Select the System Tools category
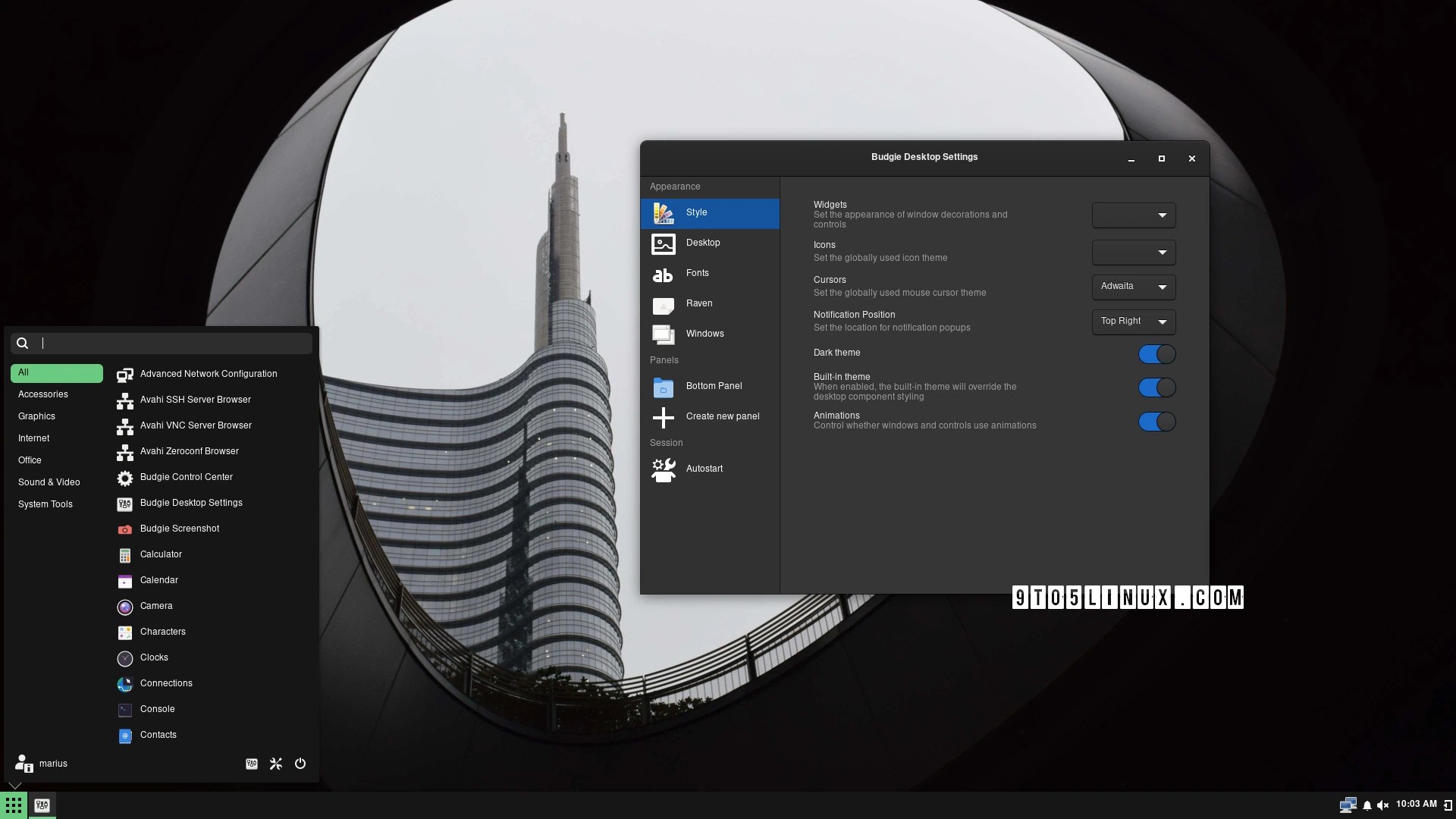The width and height of the screenshot is (1456, 819). 57,505
